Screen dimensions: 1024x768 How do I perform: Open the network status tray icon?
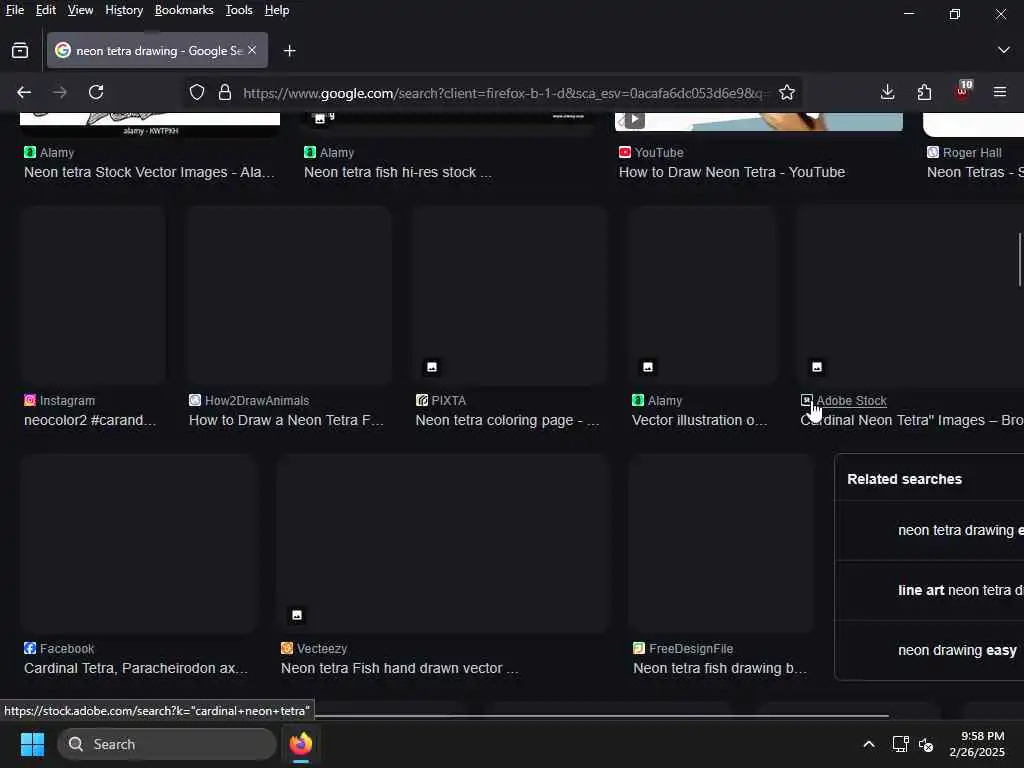901,744
